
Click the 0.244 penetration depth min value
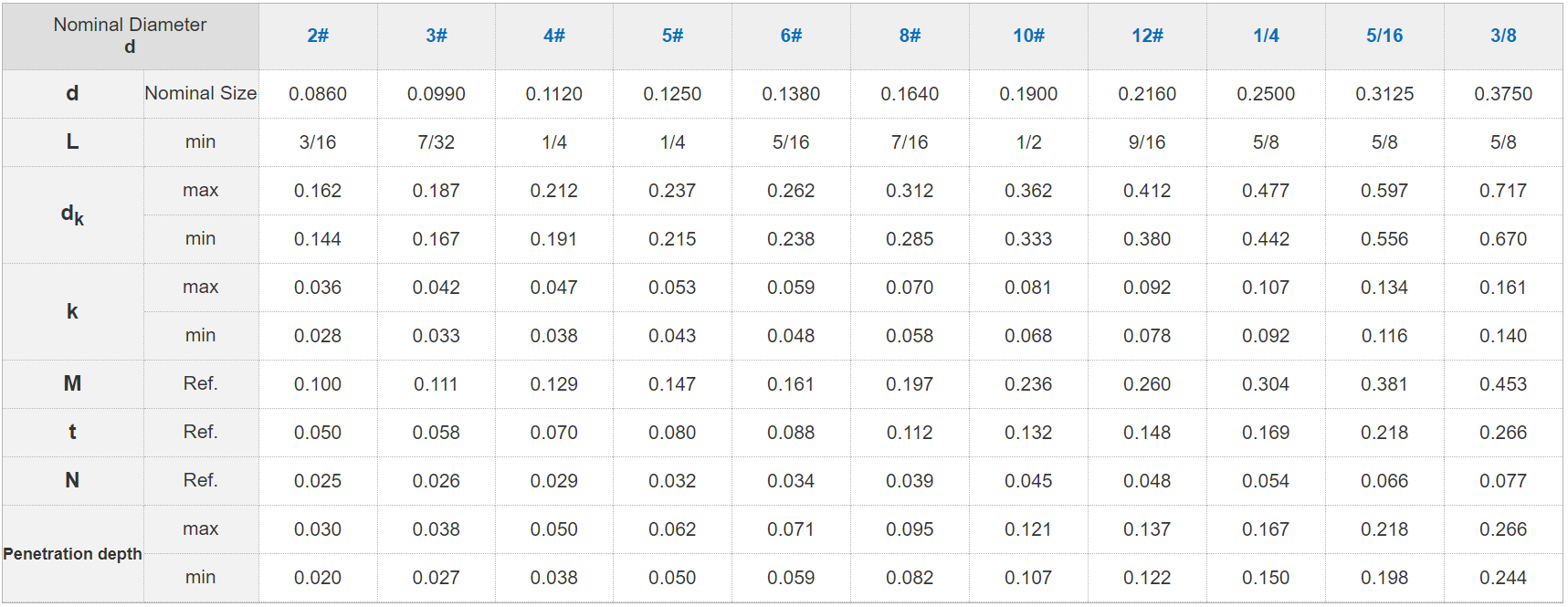[x=1503, y=578]
